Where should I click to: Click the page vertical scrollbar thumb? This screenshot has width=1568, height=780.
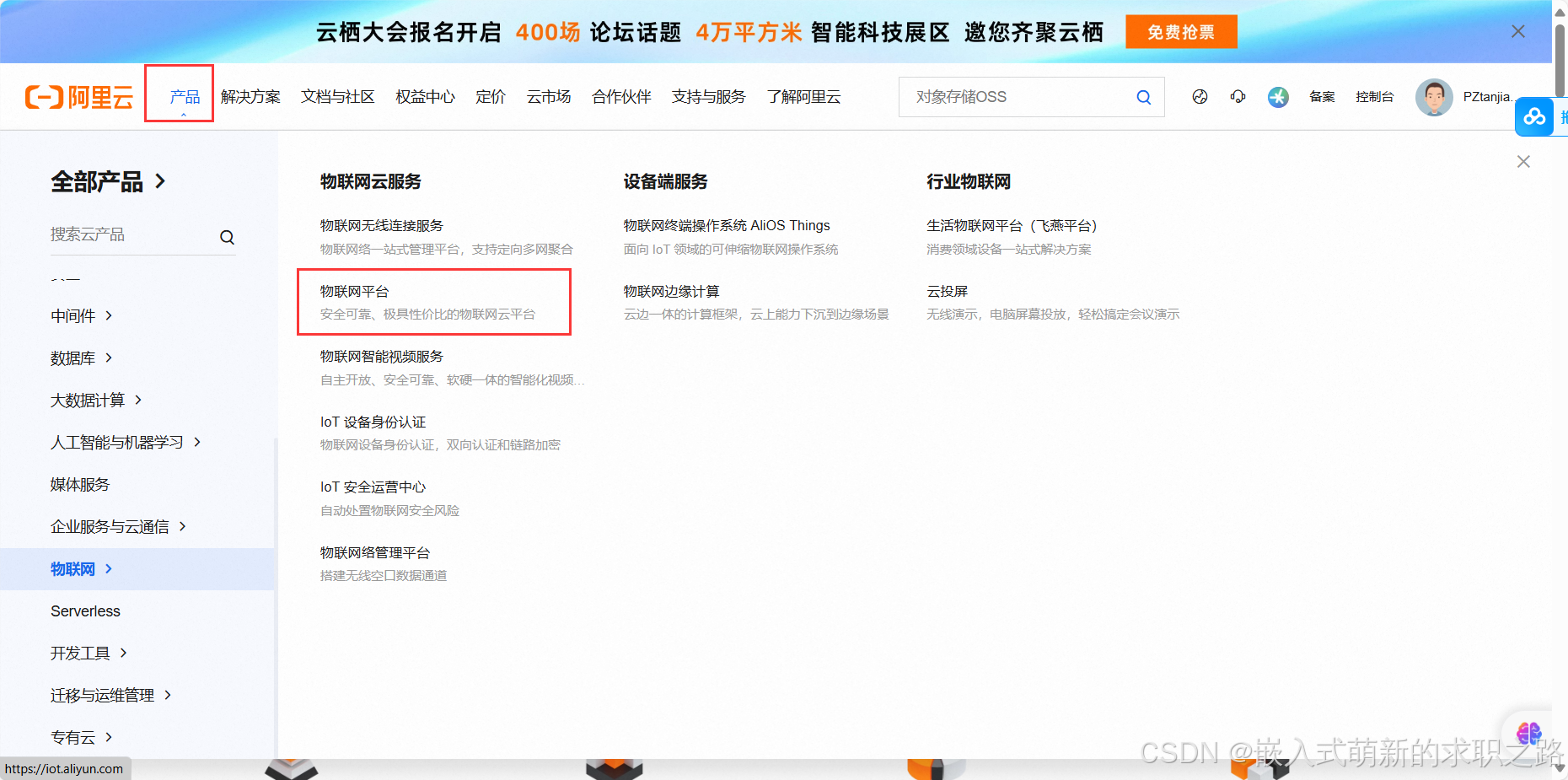click(1560, 59)
